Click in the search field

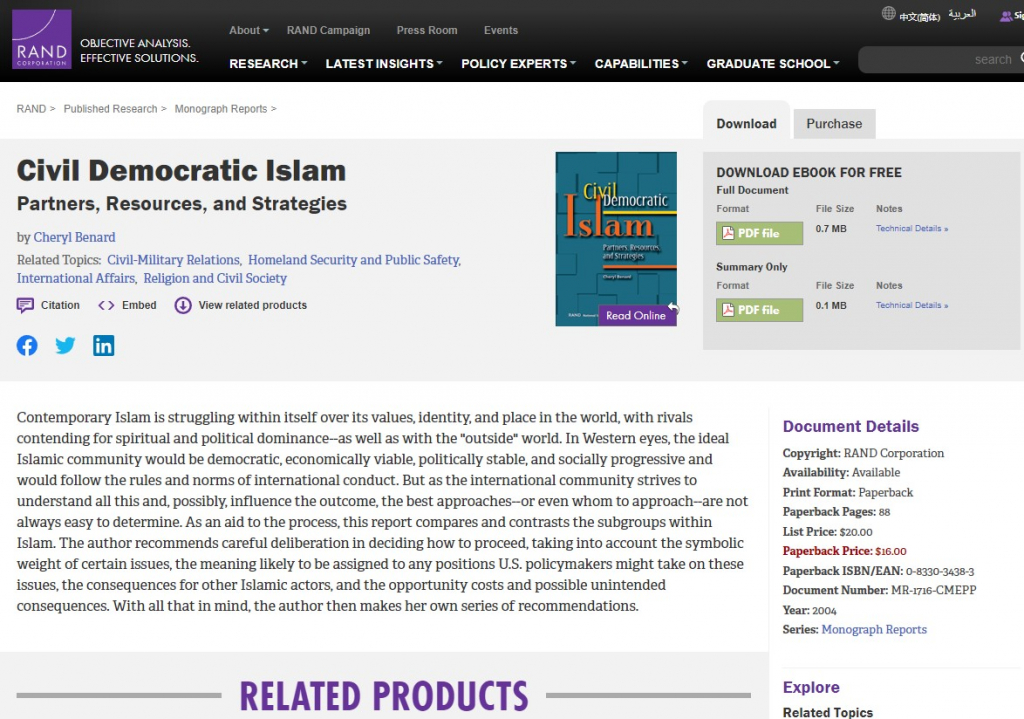coord(940,59)
